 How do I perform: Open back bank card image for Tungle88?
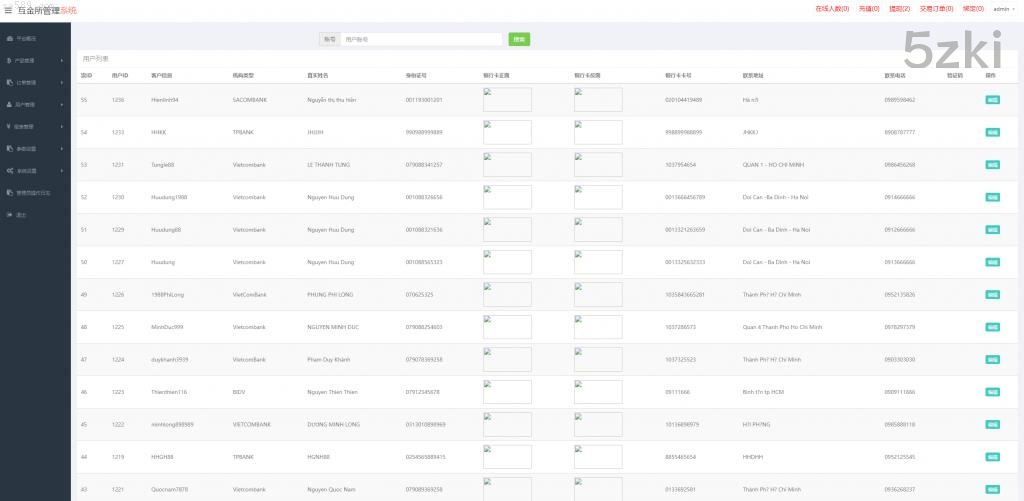[x=598, y=164]
